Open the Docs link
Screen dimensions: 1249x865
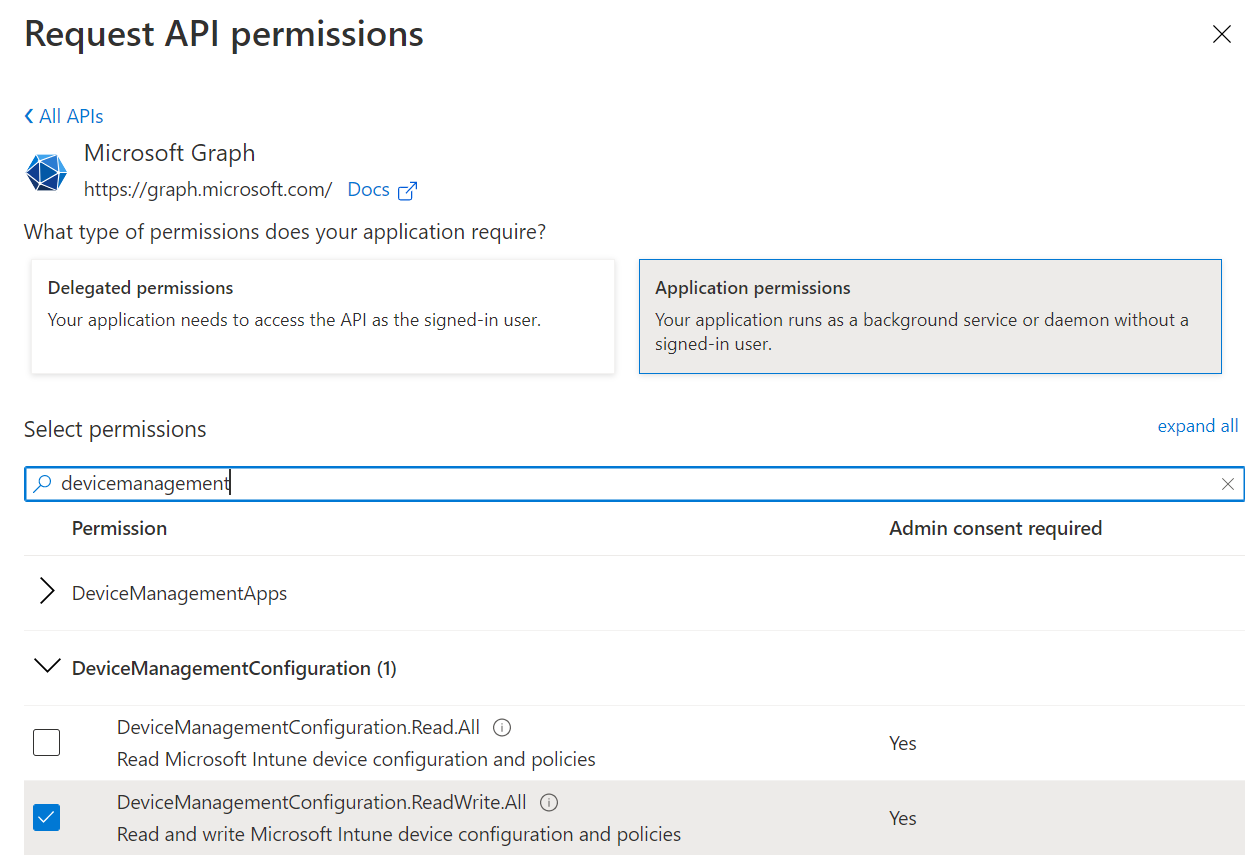pyautogui.click(x=368, y=190)
